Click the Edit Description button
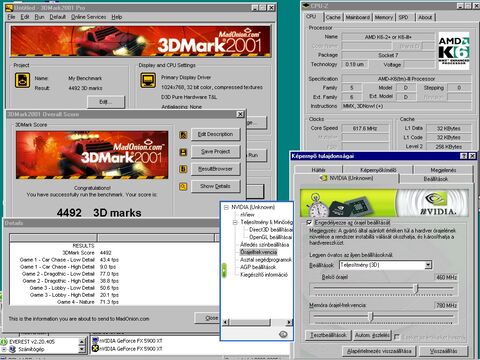Screen dimensions: 480x360 point(215,134)
